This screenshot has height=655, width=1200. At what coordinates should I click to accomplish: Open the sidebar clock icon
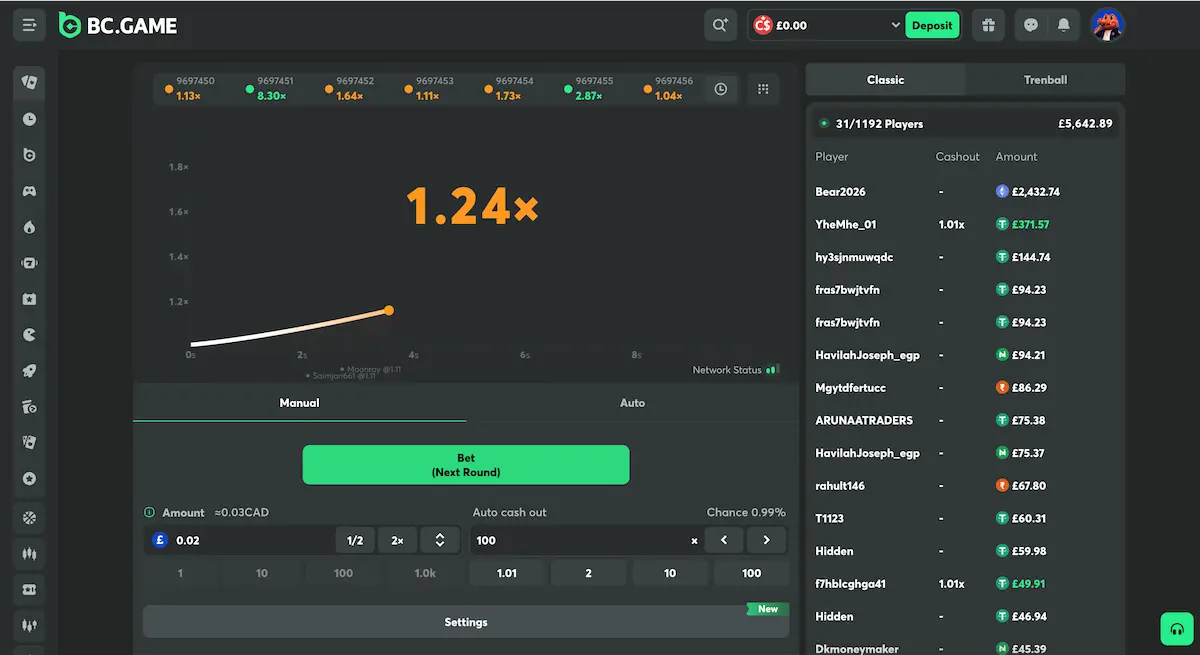pos(29,119)
